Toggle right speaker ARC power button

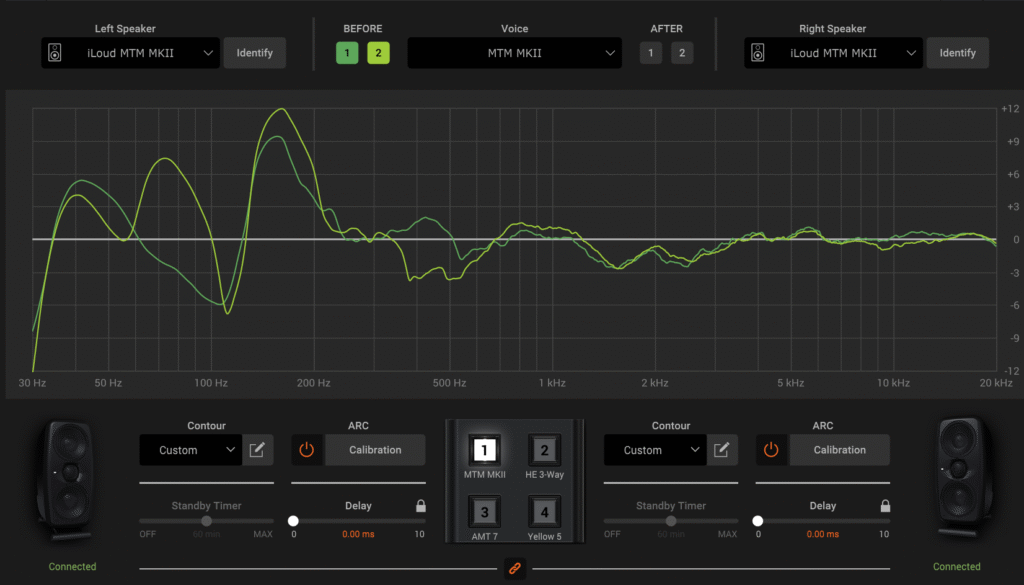coord(771,450)
